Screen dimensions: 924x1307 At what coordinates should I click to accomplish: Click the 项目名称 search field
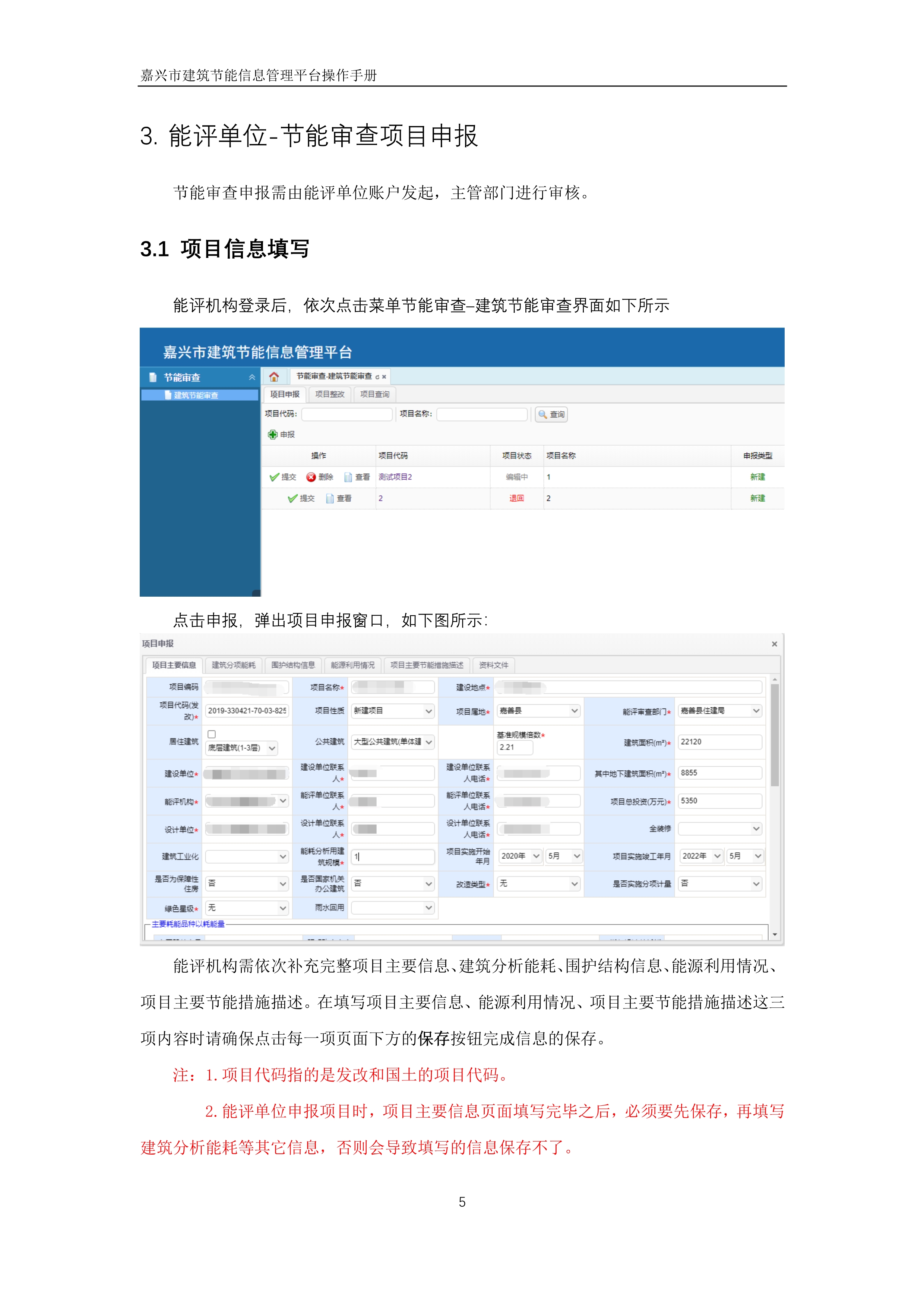coord(482,414)
